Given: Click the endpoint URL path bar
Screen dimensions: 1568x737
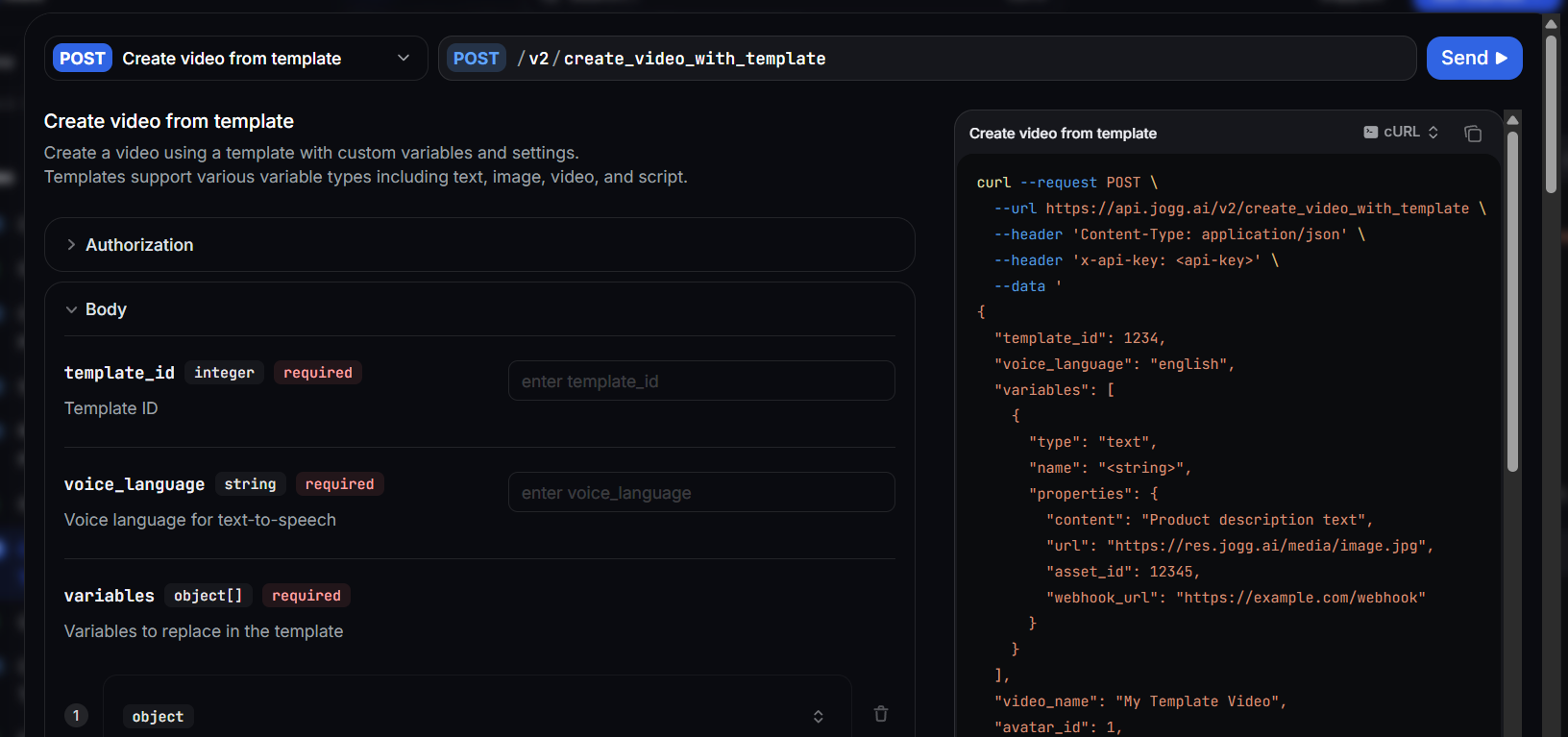Looking at the screenshot, I should pyautogui.click(x=927, y=59).
